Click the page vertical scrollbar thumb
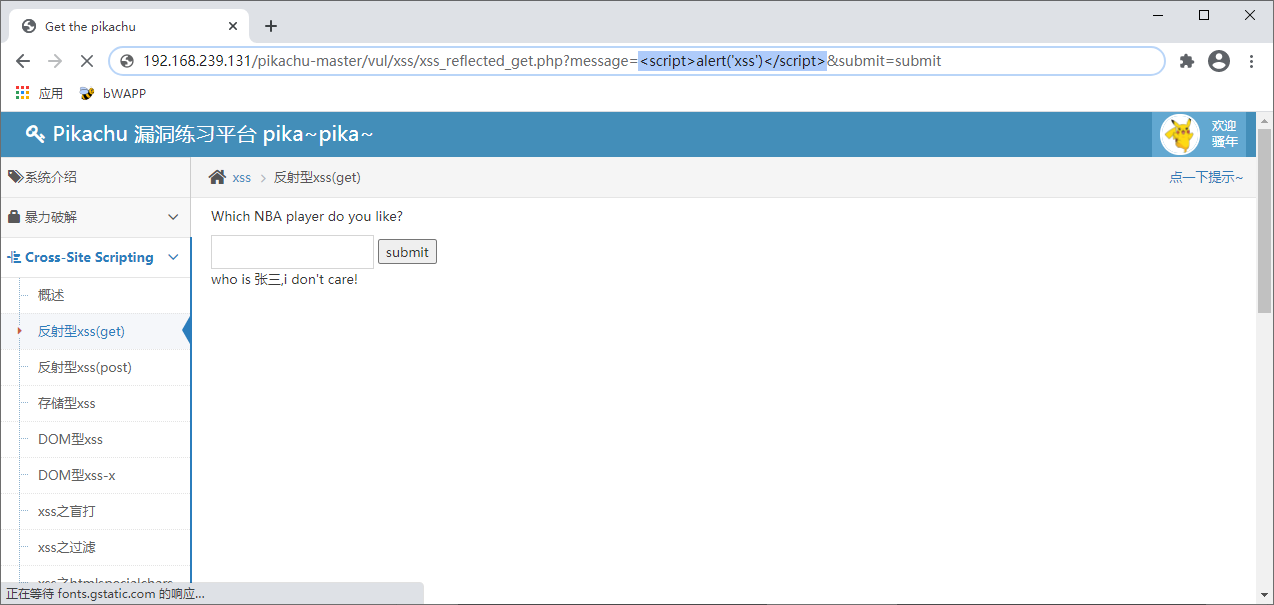Viewport: 1274px width, 605px height. pos(1264,220)
